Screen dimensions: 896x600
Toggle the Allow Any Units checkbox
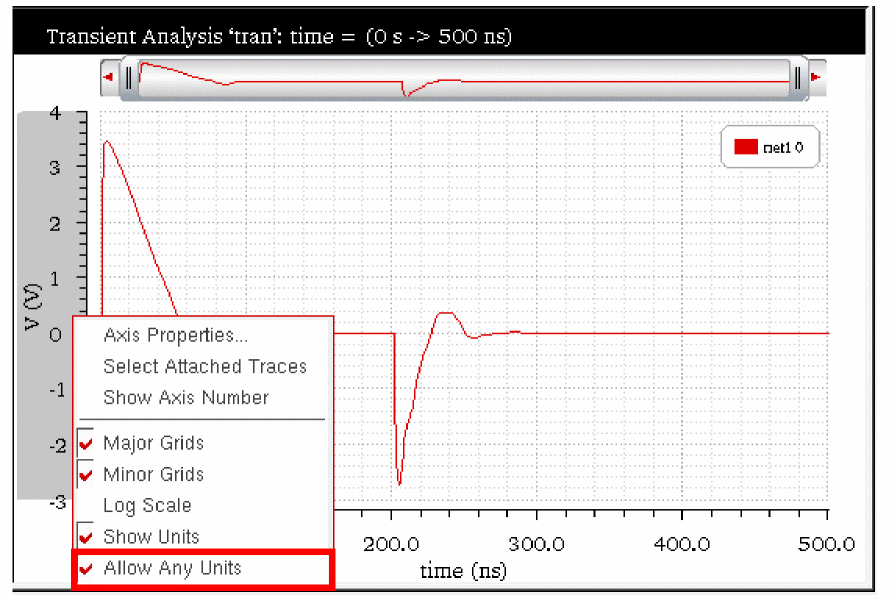click(86, 569)
